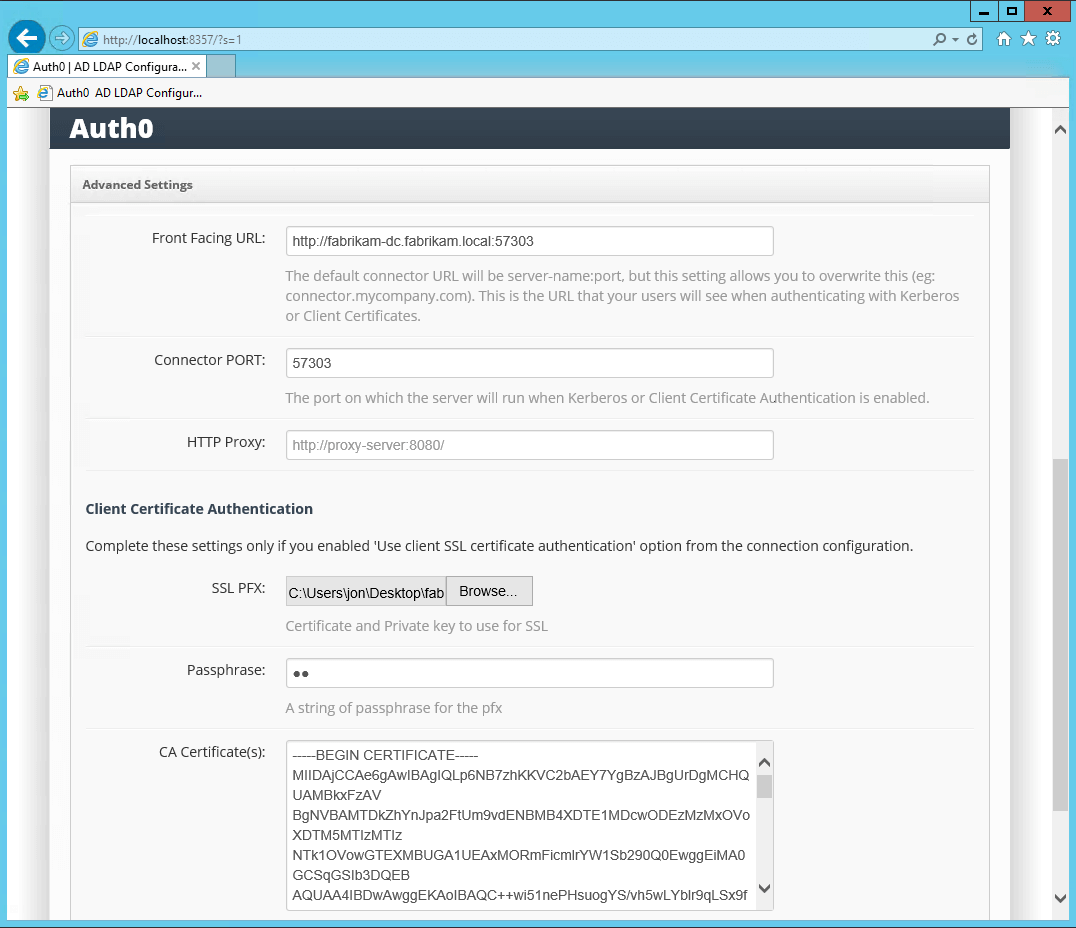The width and height of the screenshot is (1076, 928).
Task: Refresh the page with the reload icon
Action: click(x=972, y=38)
